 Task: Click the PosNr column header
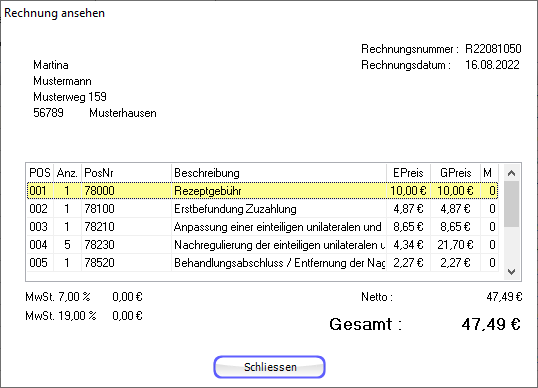click(x=126, y=173)
